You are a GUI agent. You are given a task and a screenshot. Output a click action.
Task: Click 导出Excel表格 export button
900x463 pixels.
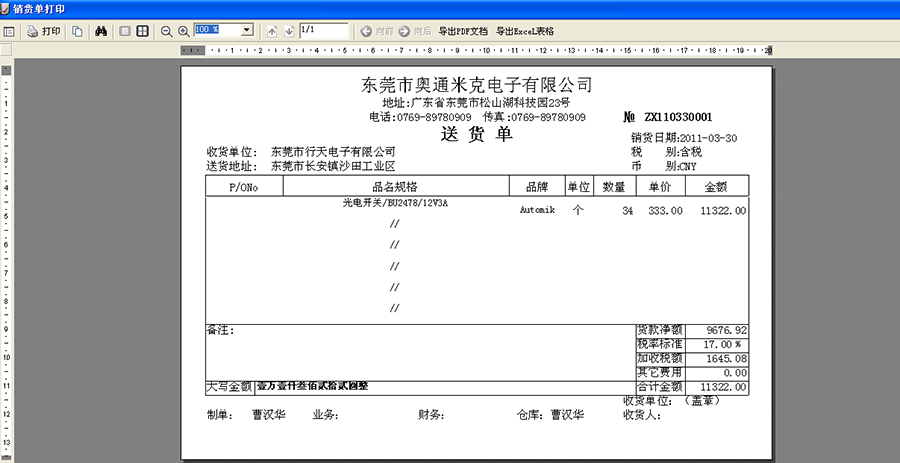point(525,32)
